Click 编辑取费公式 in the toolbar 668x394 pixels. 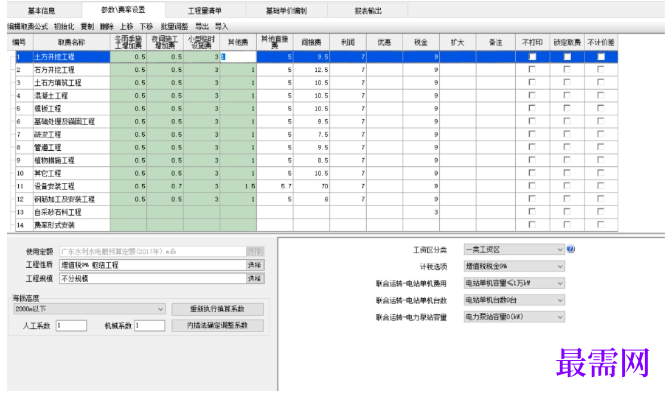click(28, 26)
